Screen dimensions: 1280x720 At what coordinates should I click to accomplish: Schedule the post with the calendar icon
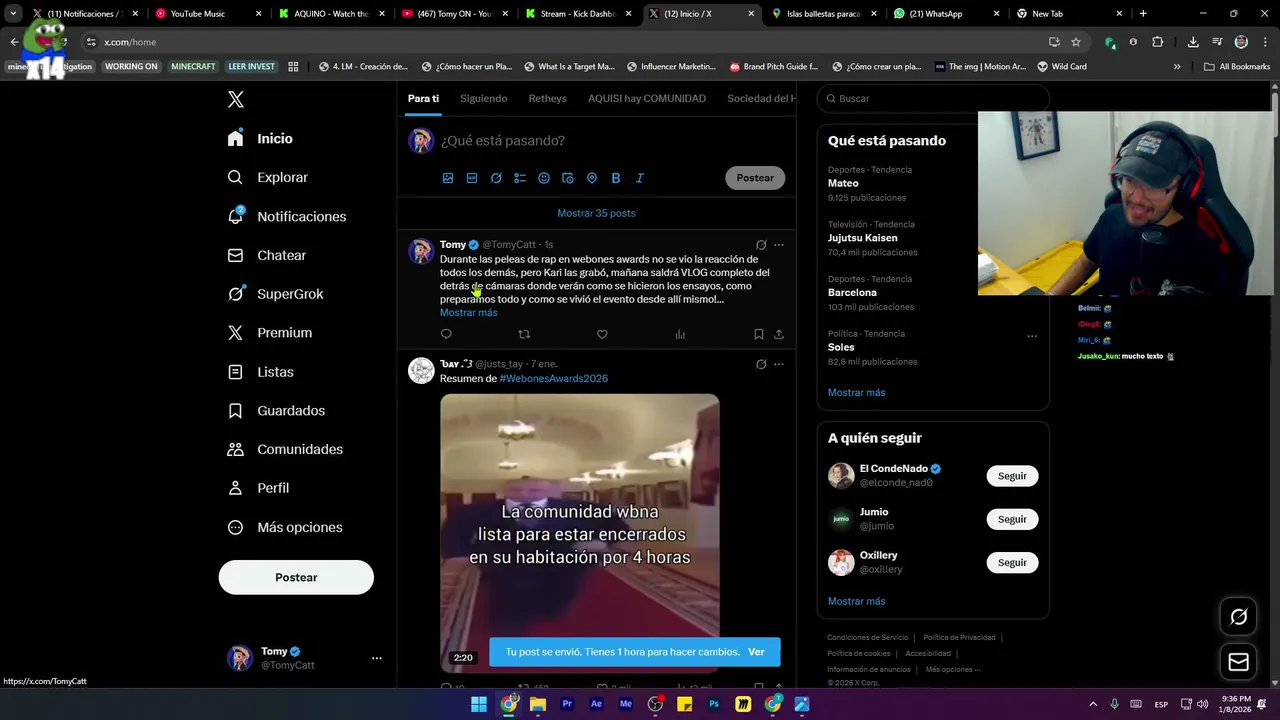568,178
